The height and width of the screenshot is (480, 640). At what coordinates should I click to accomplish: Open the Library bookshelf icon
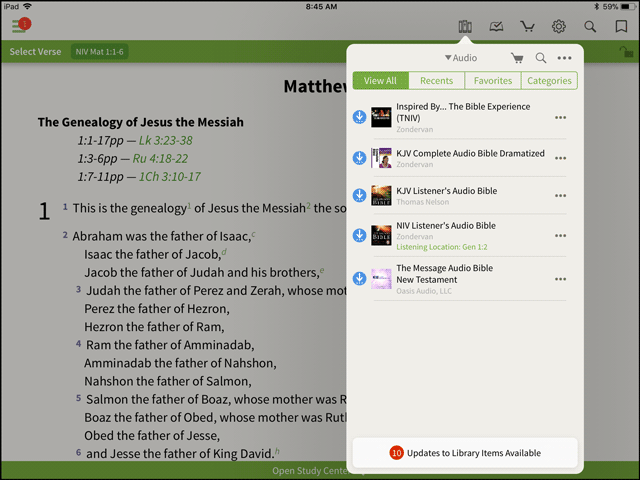coord(465,27)
